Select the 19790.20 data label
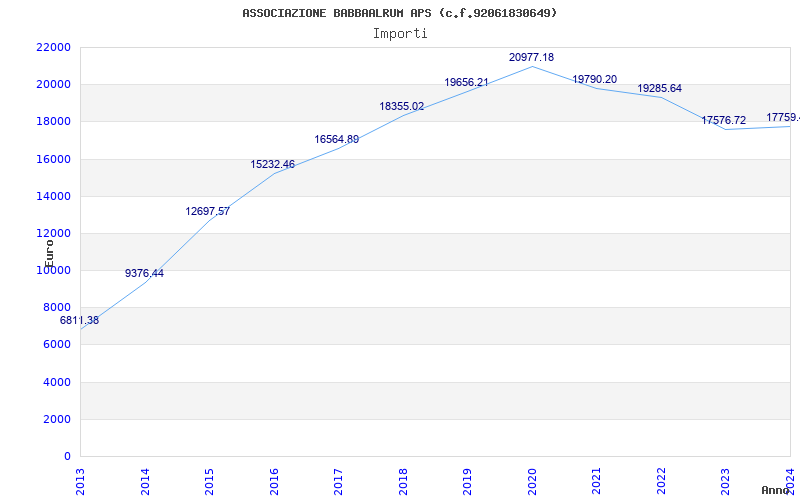Image resolution: width=800 pixels, height=500 pixels. tap(594, 79)
